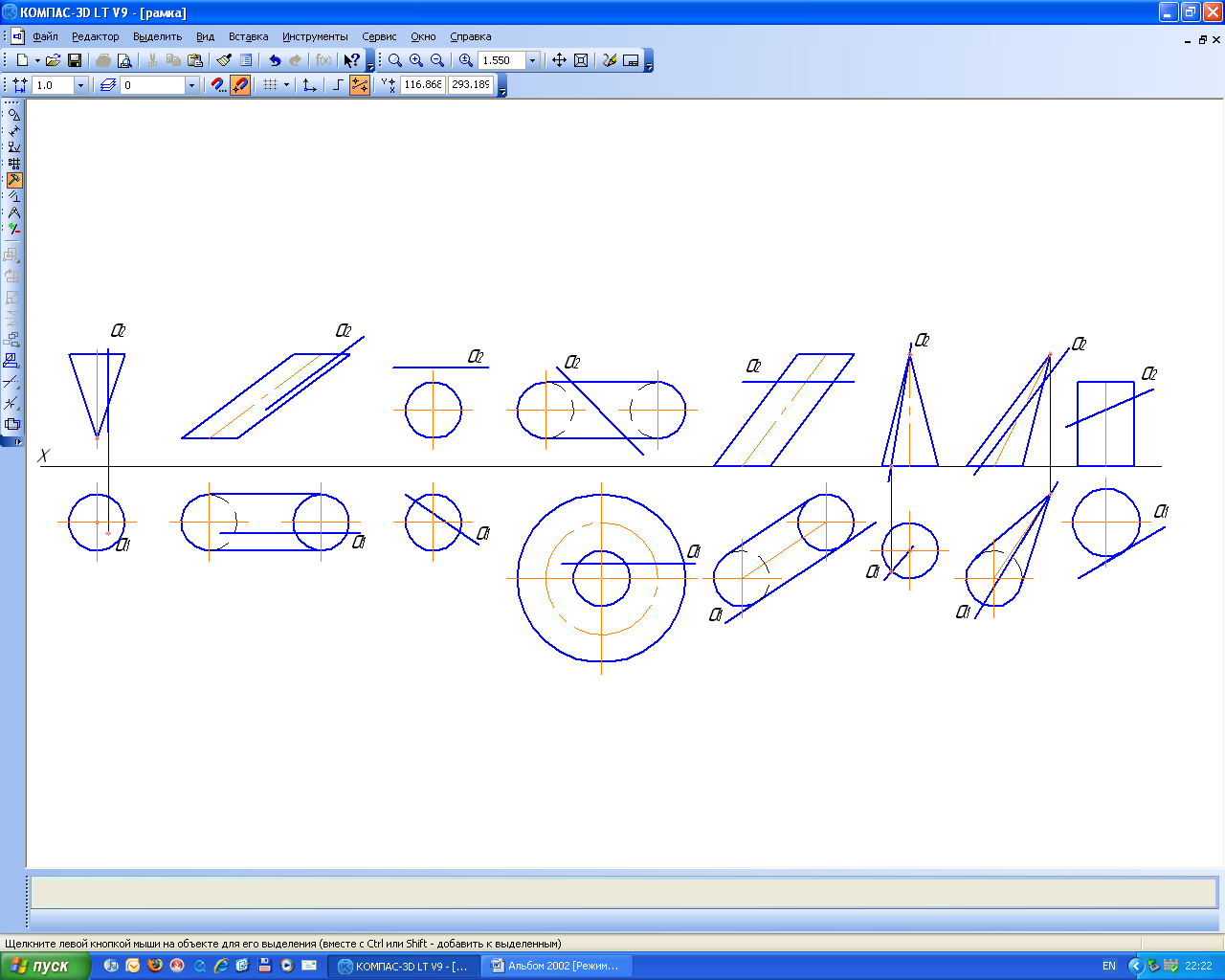Open the Вставка menu
This screenshot has width=1225, height=980.
click(249, 36)
